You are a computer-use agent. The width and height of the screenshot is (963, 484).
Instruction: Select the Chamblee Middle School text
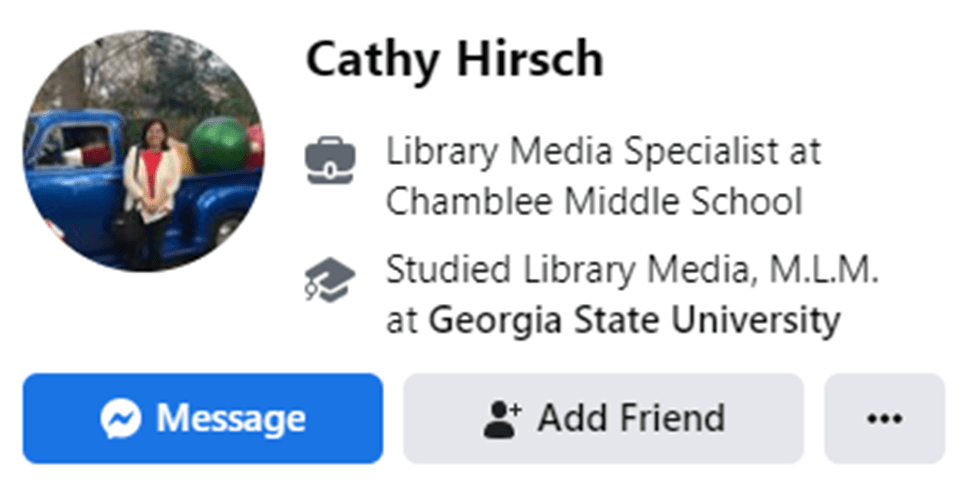[594, 201]
